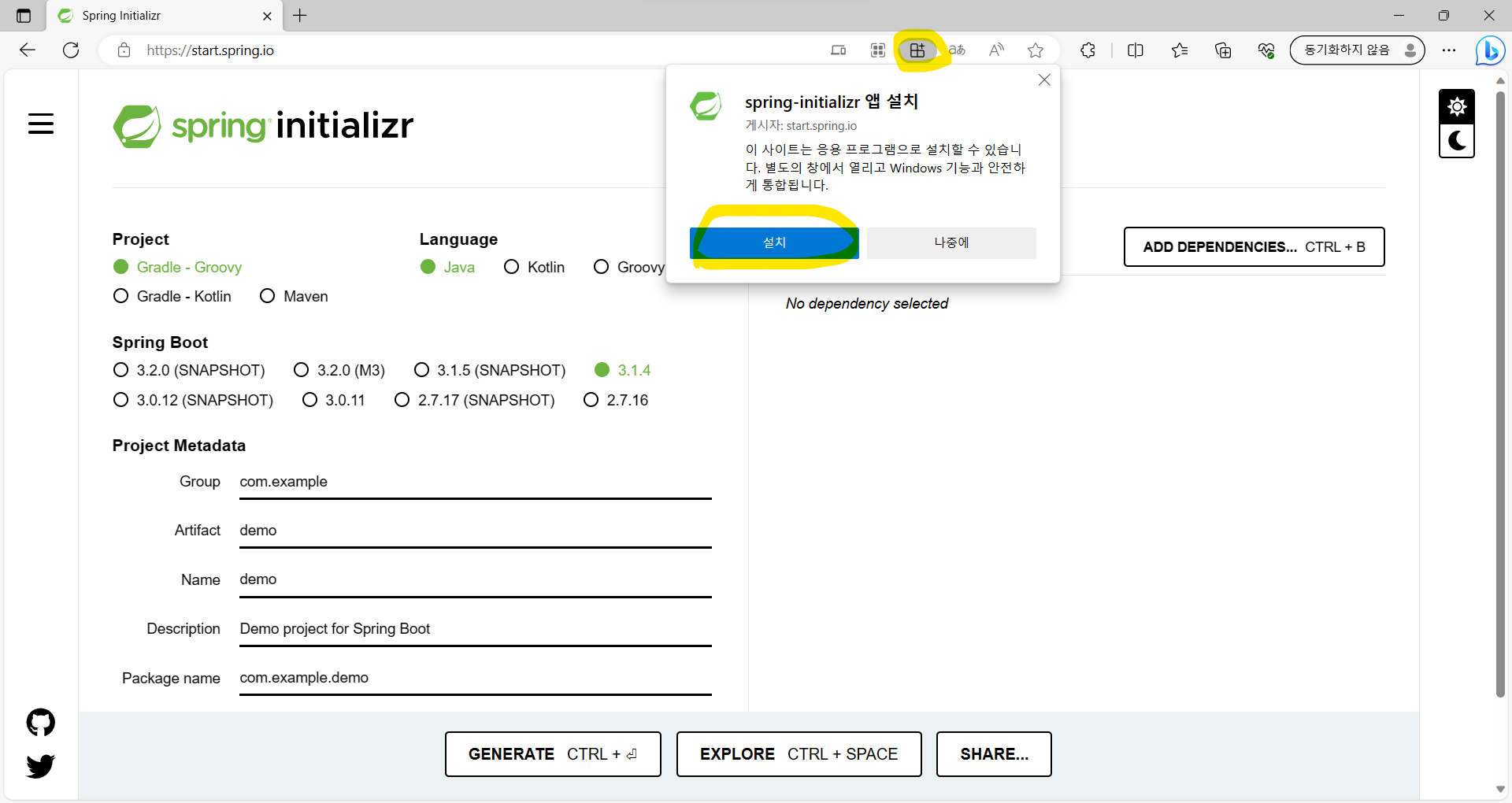Open the hamburger menu on Spring Initializr
This screenshot has width=1512, height=803.
pos(41,124)
